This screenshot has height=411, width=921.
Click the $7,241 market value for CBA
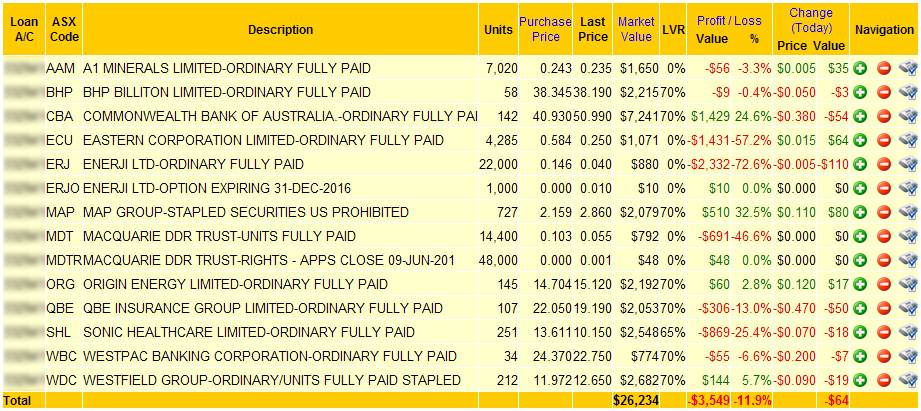(639, 116)
